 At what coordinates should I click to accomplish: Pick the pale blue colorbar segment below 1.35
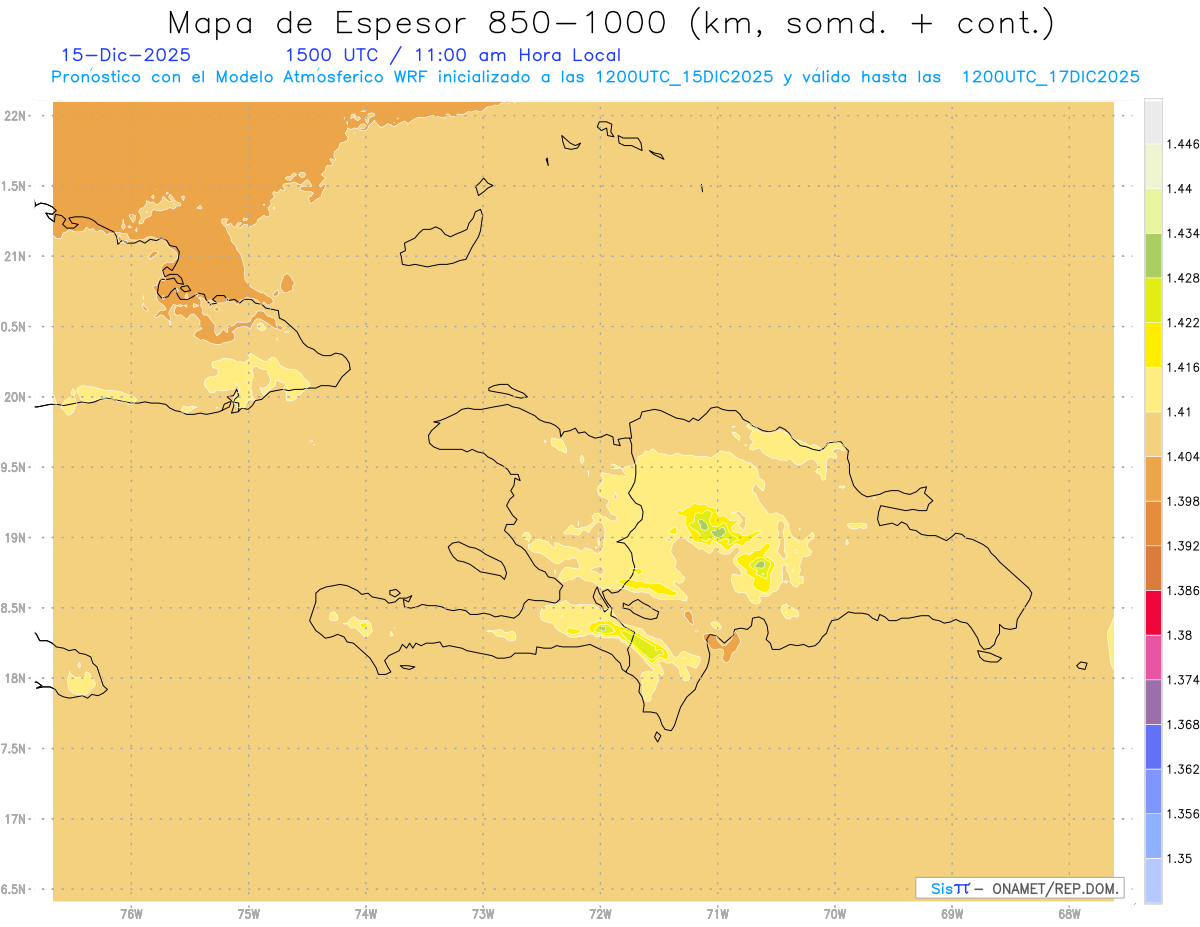(1153, 881)
